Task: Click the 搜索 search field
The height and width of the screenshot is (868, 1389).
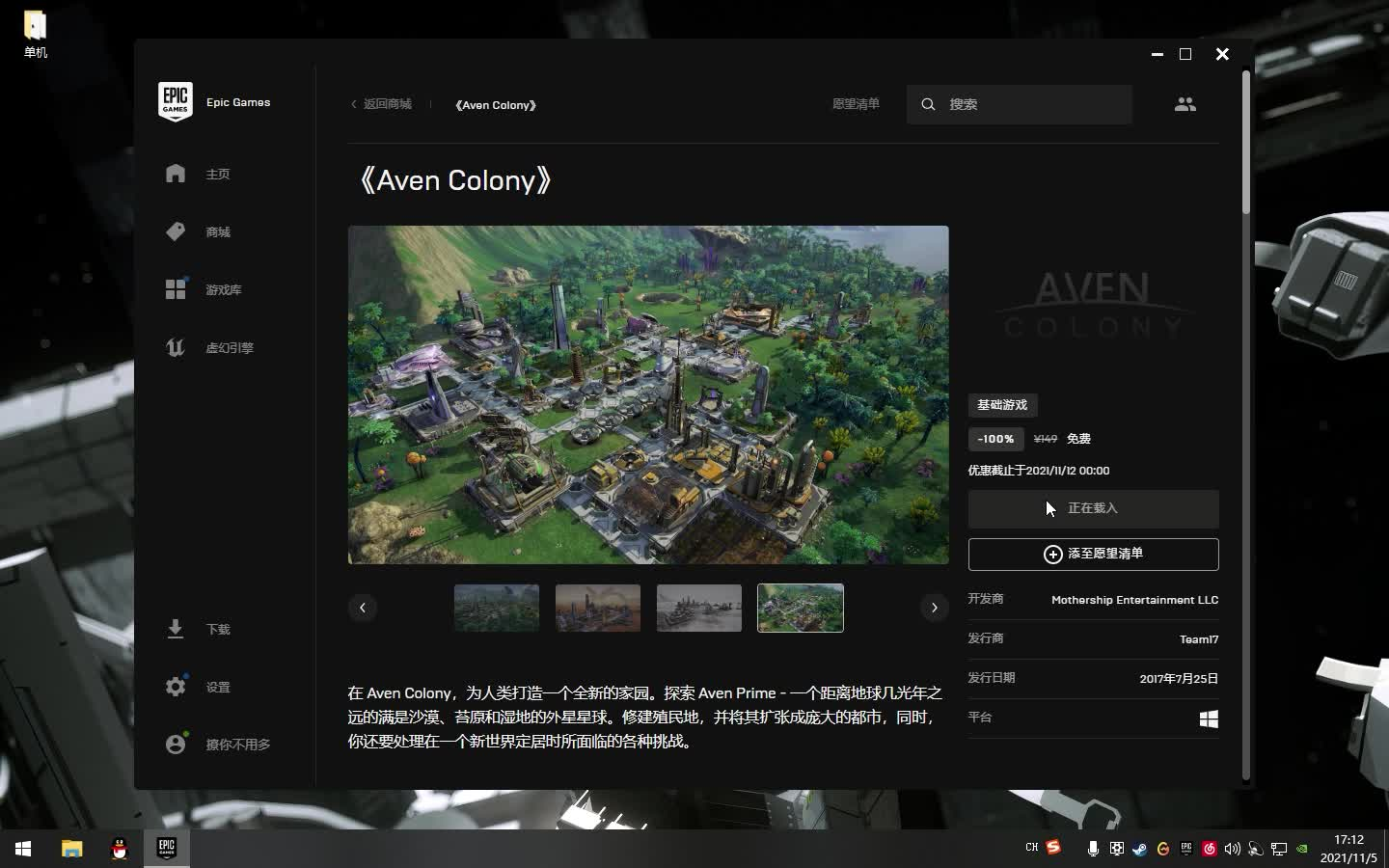Action: tap(1019, 104)
